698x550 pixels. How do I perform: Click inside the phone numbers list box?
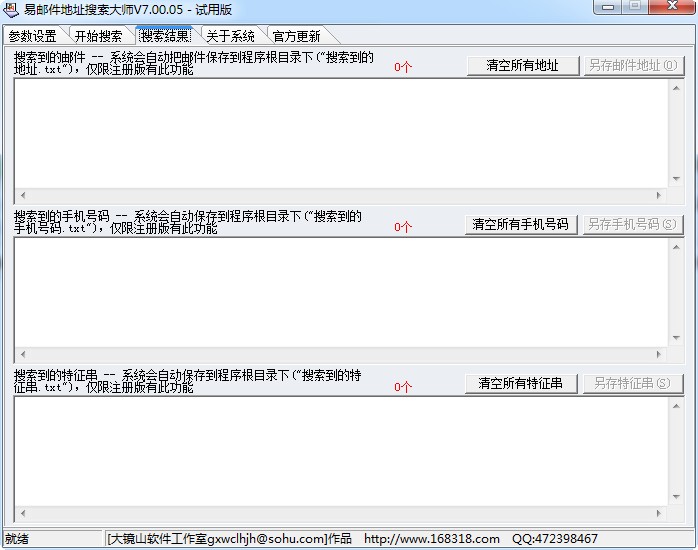click(x=341, y=292)
